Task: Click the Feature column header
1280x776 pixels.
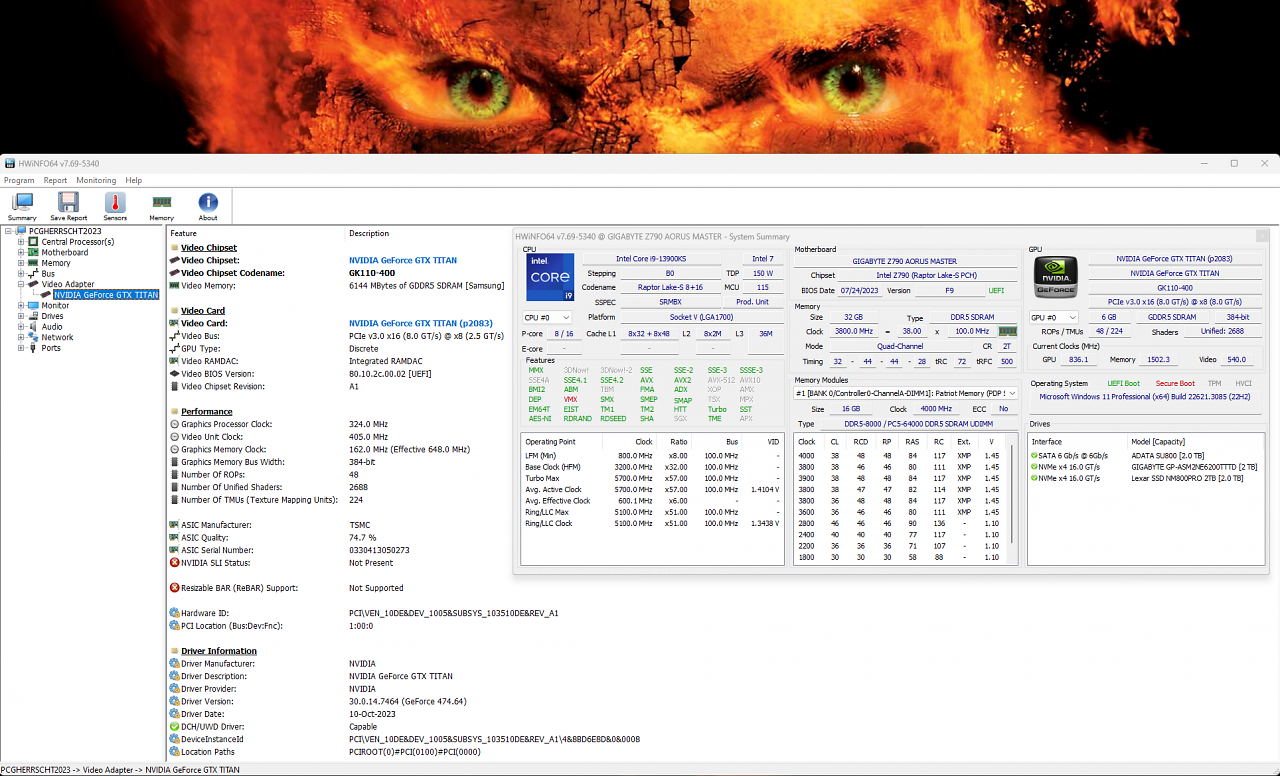Action: [183, 233]
